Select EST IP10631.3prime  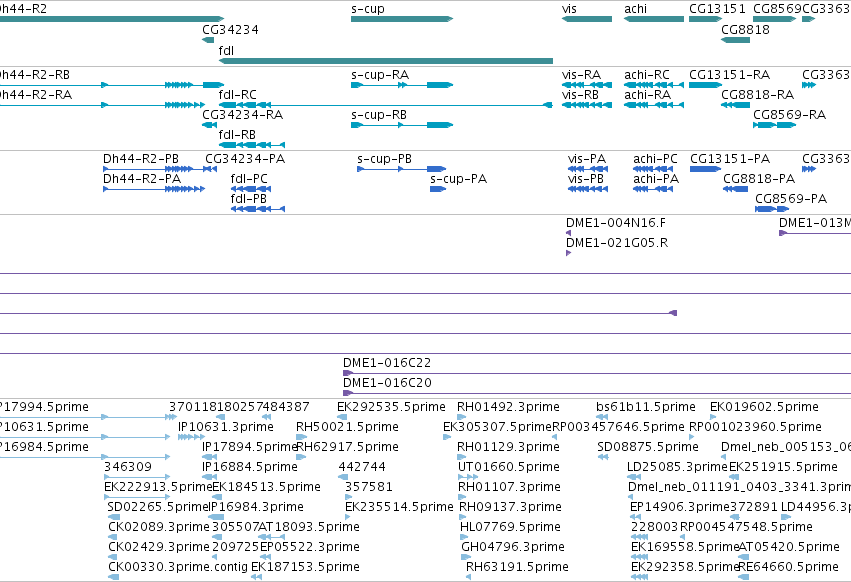click(191, 437)
